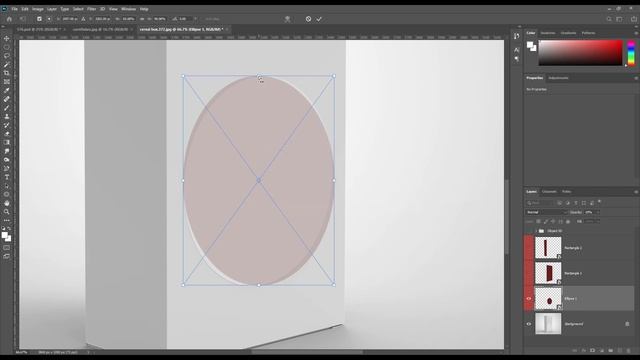Click the hue spectrum slider

pyautogui.click(x=631, y=53)
